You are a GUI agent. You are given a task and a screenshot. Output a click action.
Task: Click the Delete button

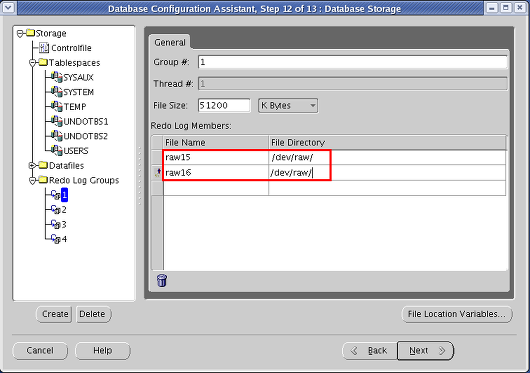point(93,314)
